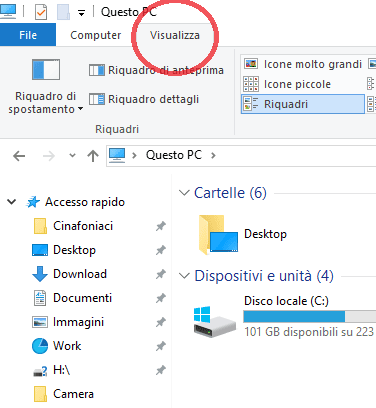The width and height of the screenshot is (376, 408).
Task: Open H:\ network drive in sidebar
Action: click(x=62, y=370)
